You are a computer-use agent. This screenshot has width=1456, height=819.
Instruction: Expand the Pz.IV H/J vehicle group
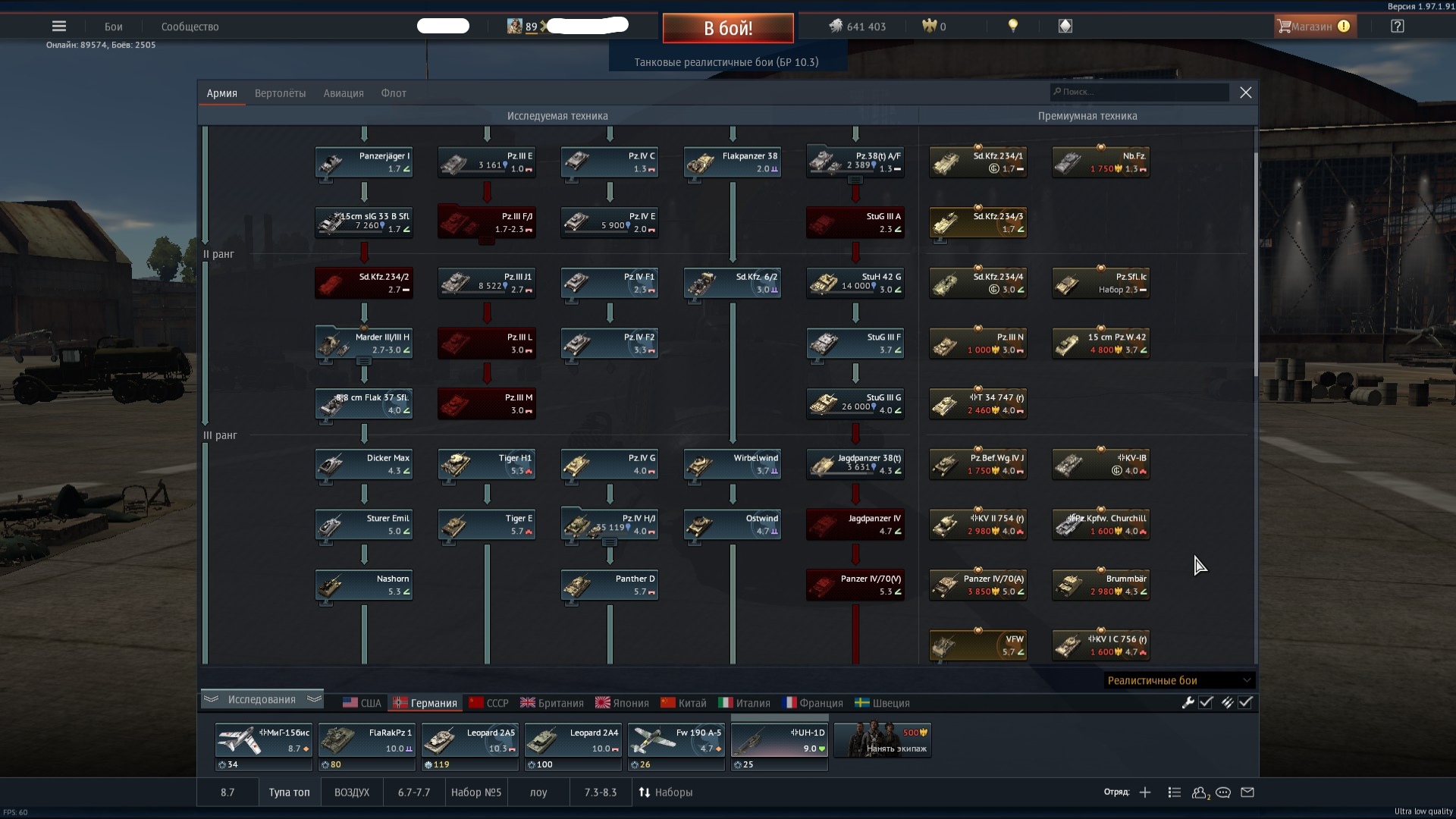click(x=610, y=543)
